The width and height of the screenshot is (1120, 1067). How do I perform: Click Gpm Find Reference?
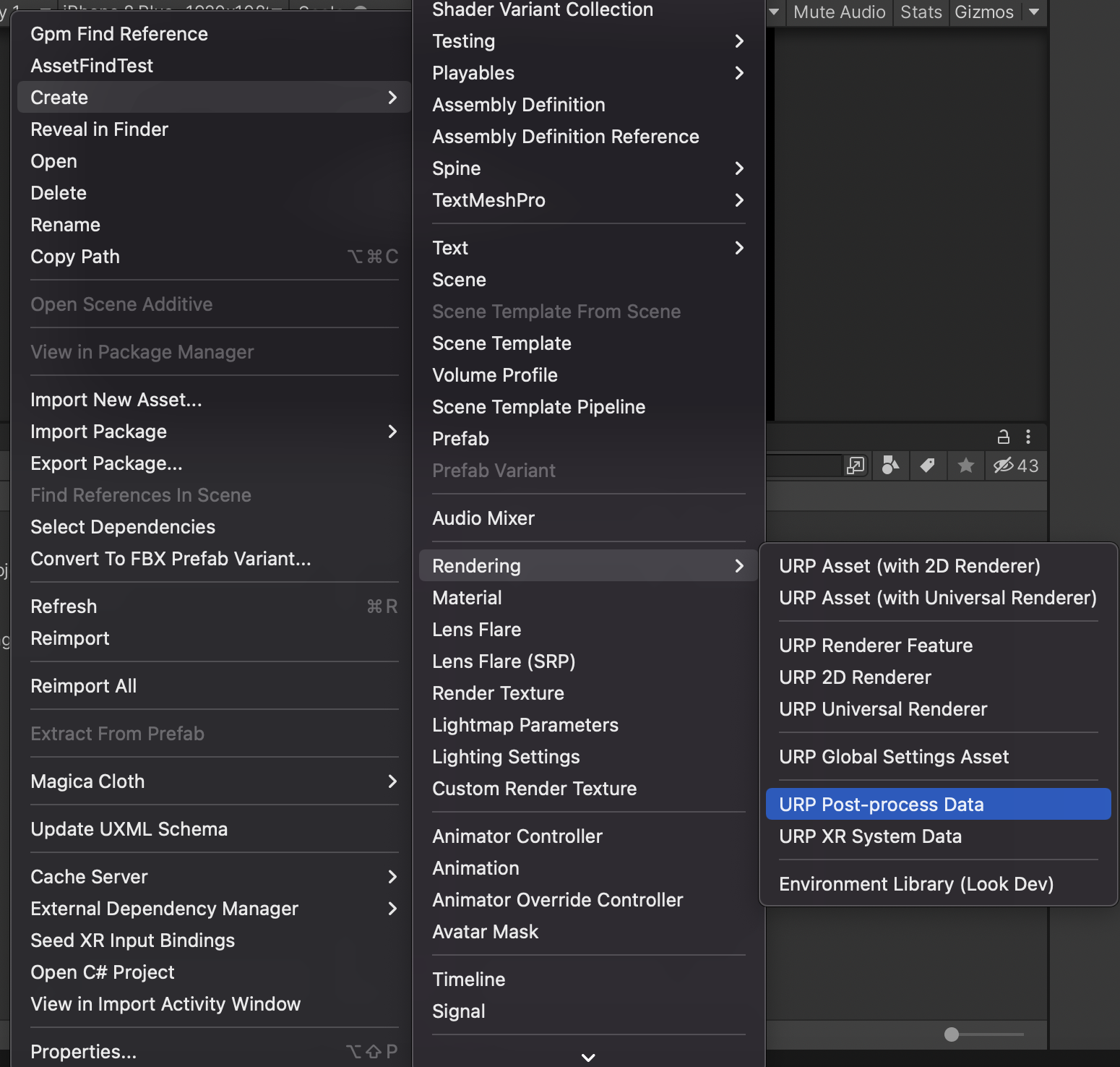click(x=215, y=34)
